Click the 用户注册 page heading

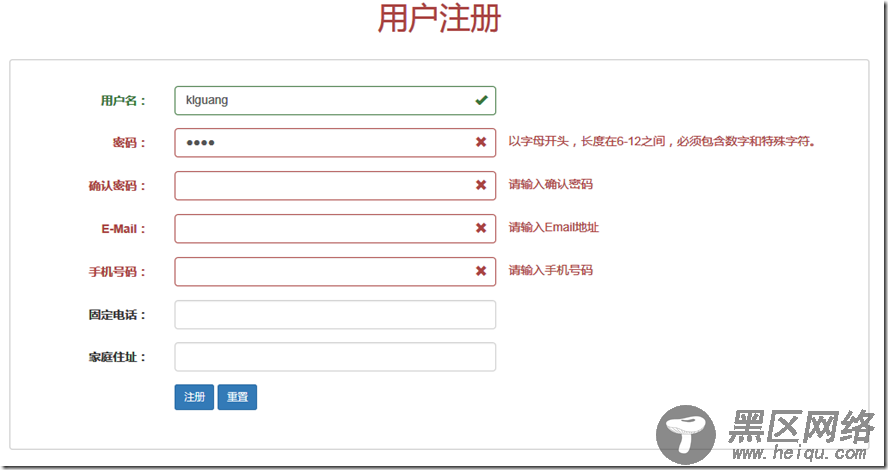[x=439, y=18]
